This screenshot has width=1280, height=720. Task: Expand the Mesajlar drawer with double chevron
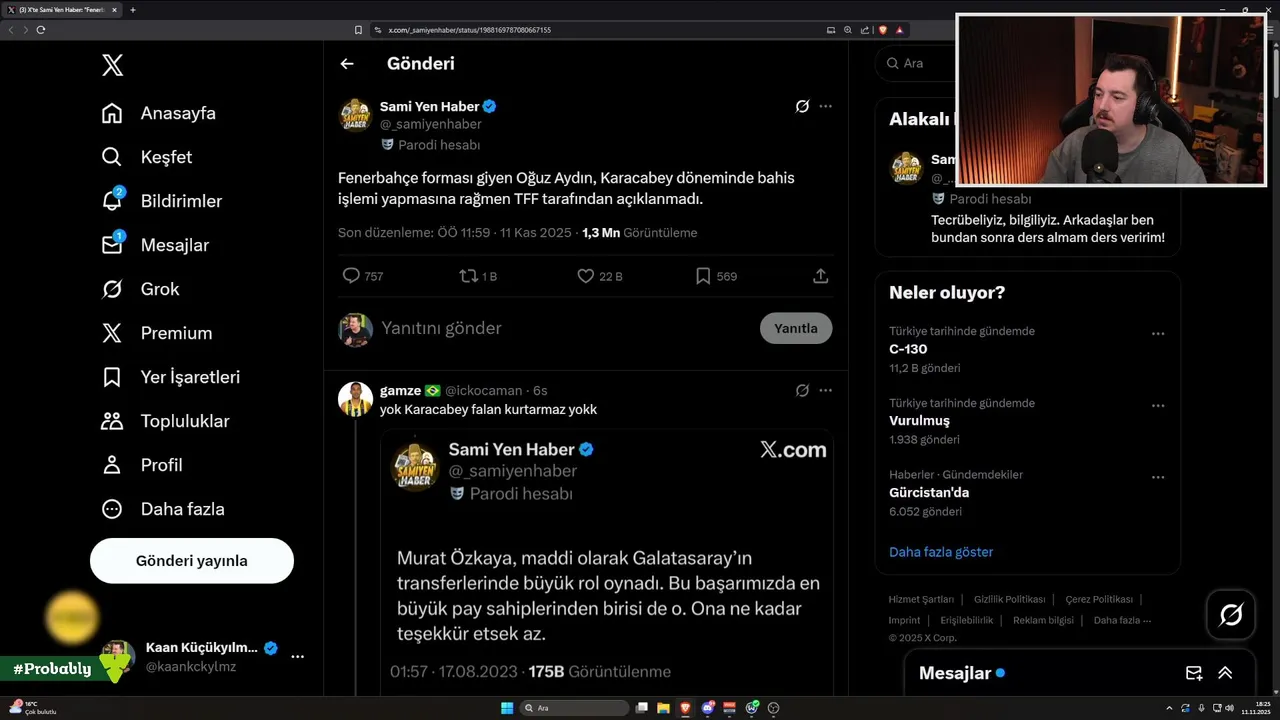click(1225, 673)
